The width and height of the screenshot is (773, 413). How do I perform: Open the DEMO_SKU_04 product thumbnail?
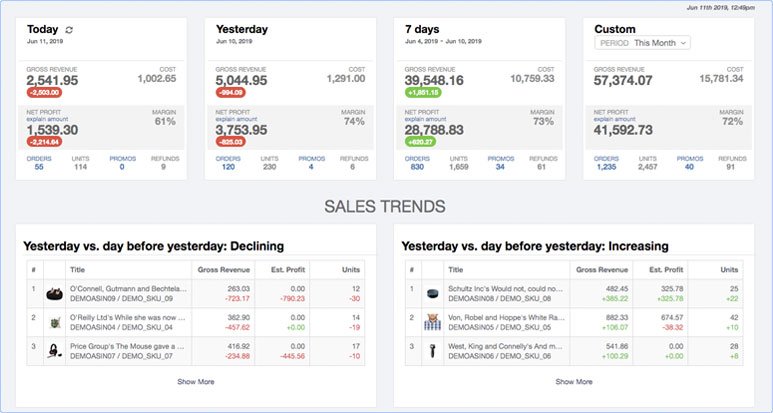[x=55, y=323]
